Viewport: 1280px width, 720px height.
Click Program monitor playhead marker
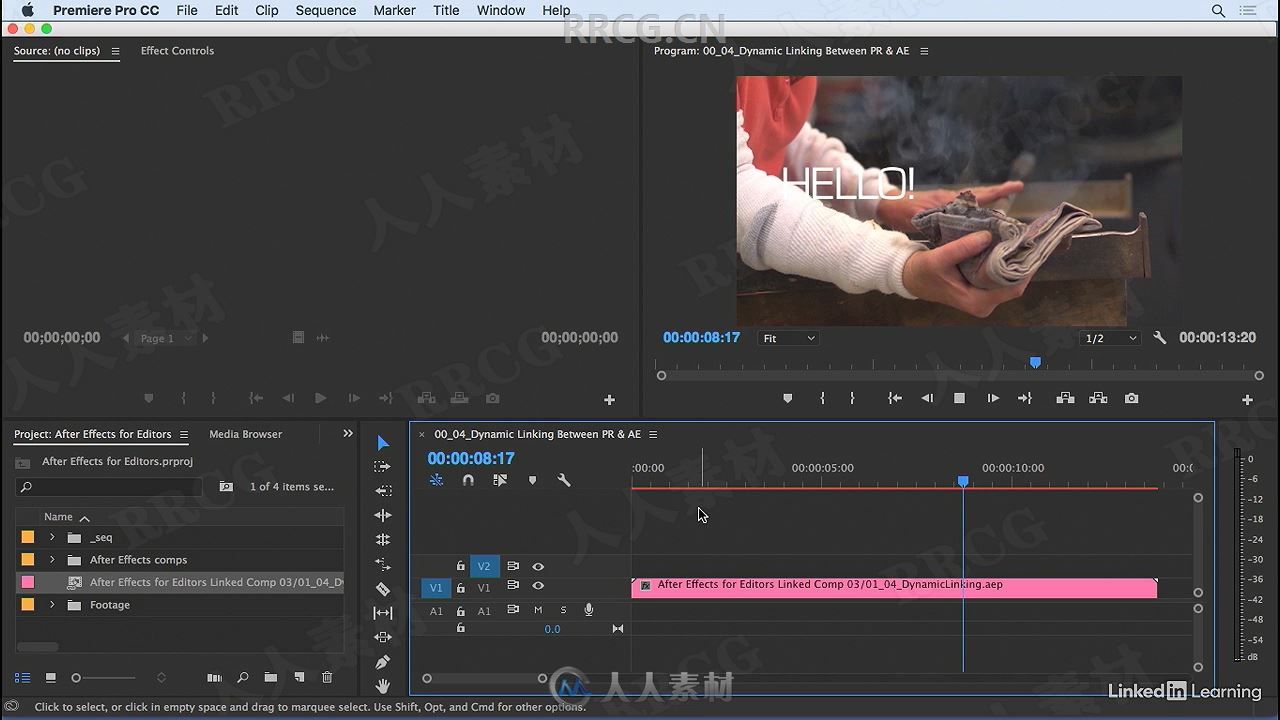click(1036, 363)
